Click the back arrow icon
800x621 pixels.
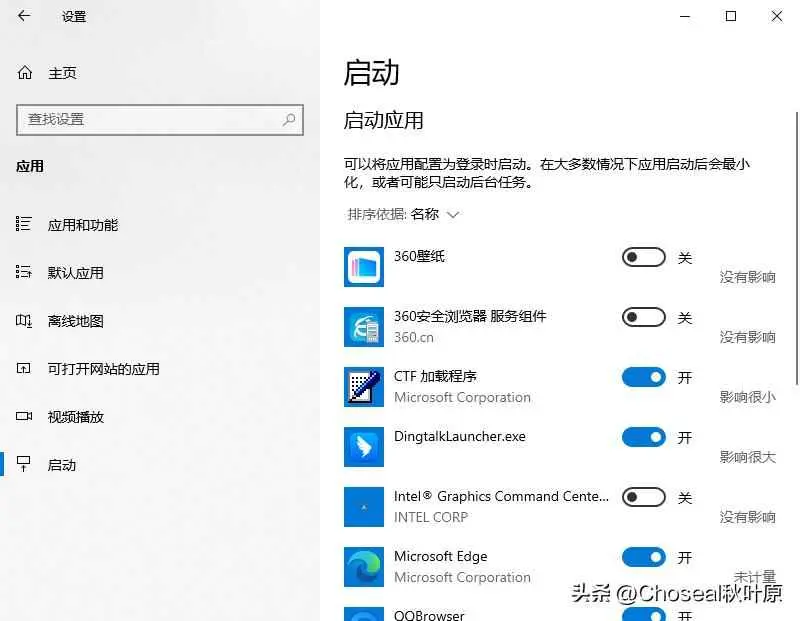click(24, 16)
